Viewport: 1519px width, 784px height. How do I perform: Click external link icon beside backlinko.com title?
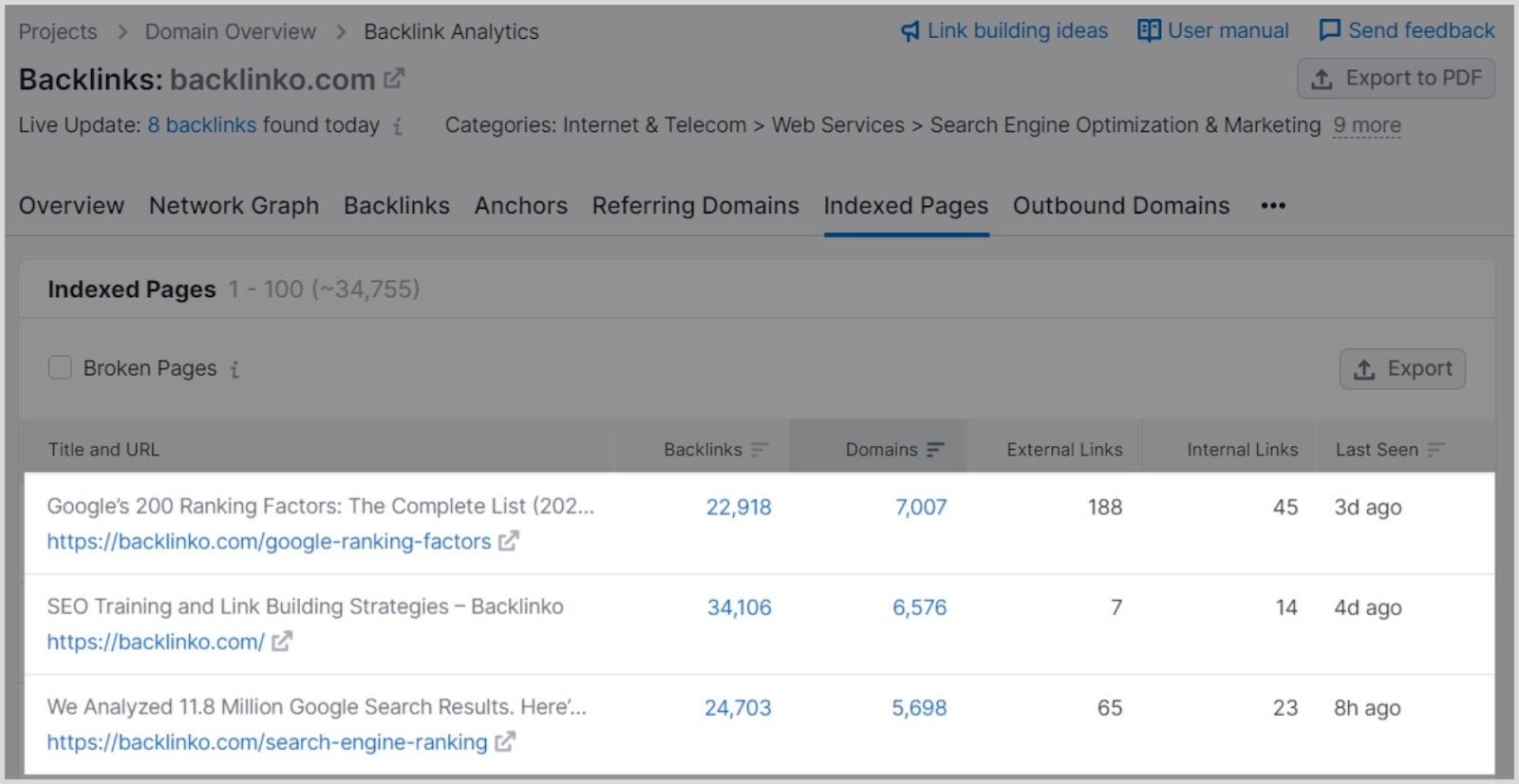click(394, 79)
